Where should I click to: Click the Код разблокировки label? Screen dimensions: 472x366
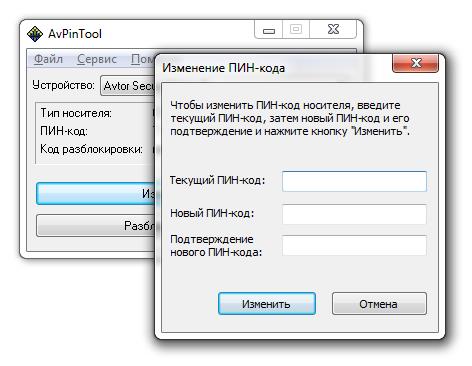92,149
